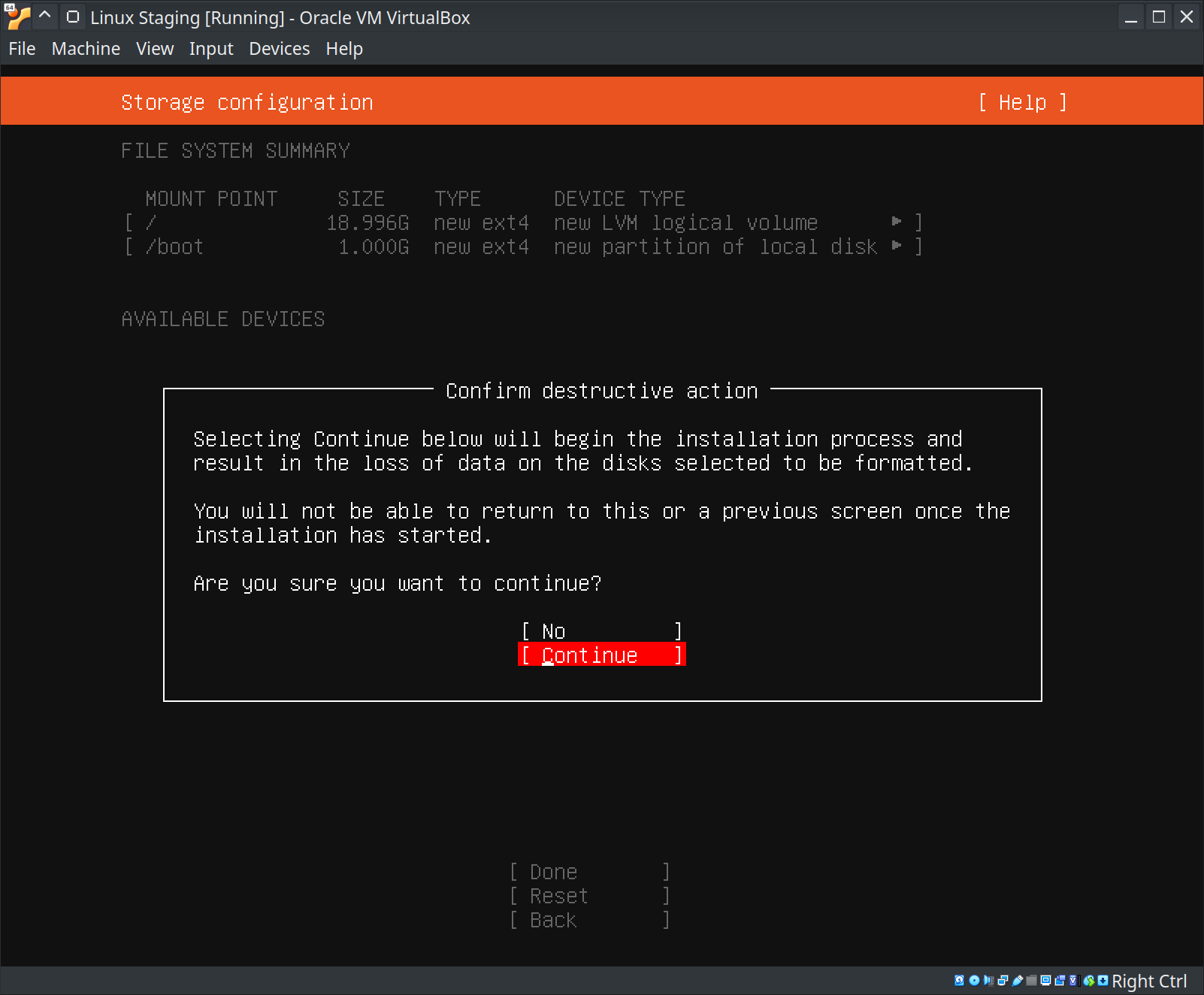
Task: Click the shared folders status icon
Action: (1032, 980)
